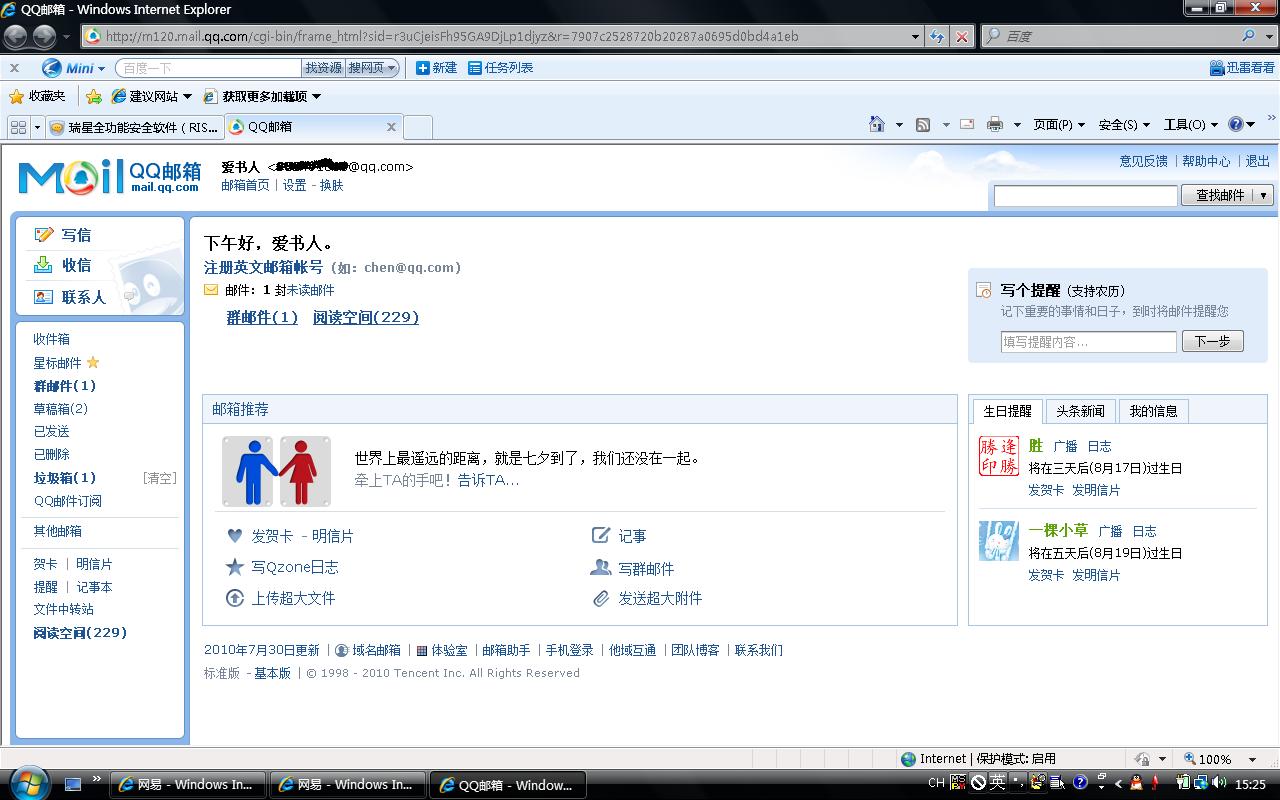This screenshot has height=800, width=1280.
Task: Click the browser Forward arrow button
Action: pos(44,37)
